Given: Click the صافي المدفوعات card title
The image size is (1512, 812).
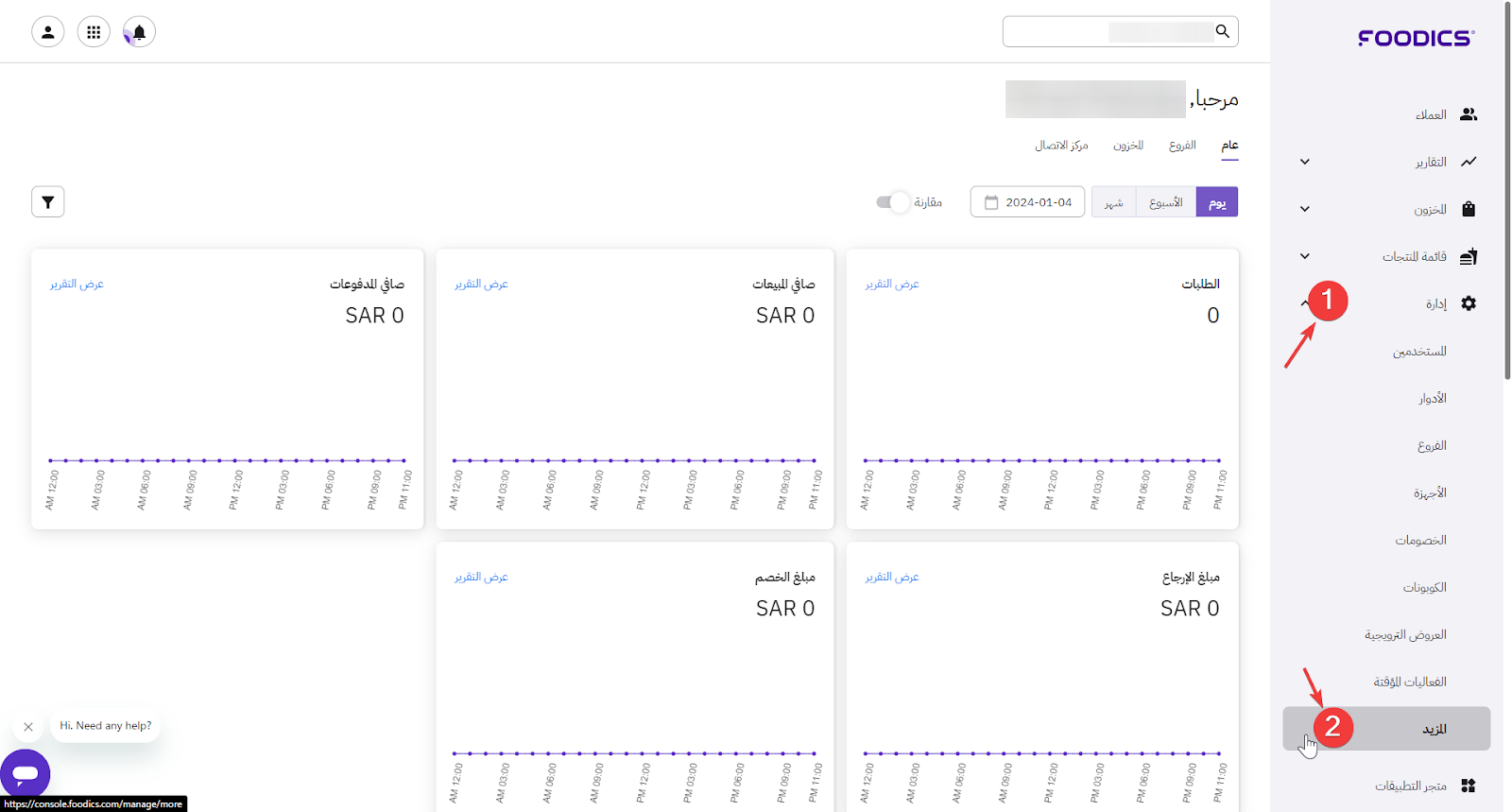Looking at the screenshot, I should (367, 284).
